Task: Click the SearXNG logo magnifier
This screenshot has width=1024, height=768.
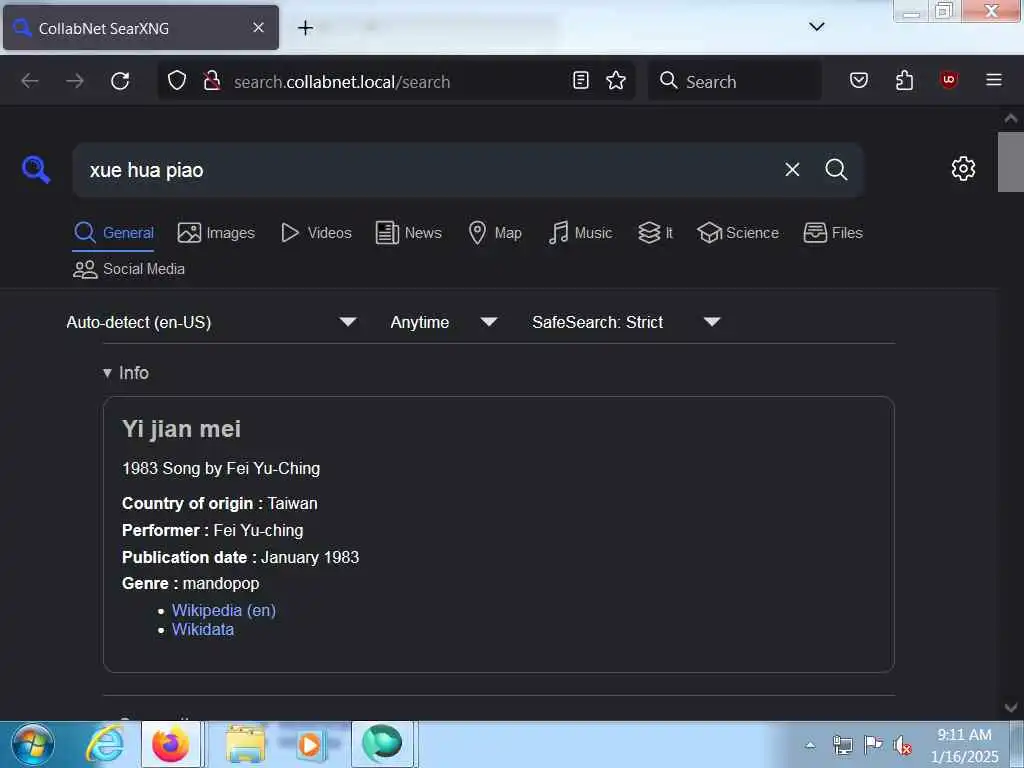Action: (36, 170)
